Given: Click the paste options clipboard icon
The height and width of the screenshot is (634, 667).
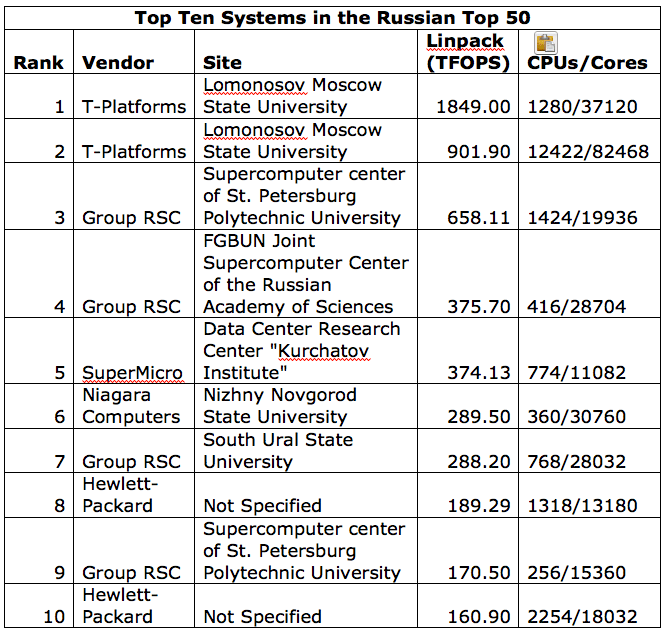Looking at the screenshot, I should tap(545, 43).
